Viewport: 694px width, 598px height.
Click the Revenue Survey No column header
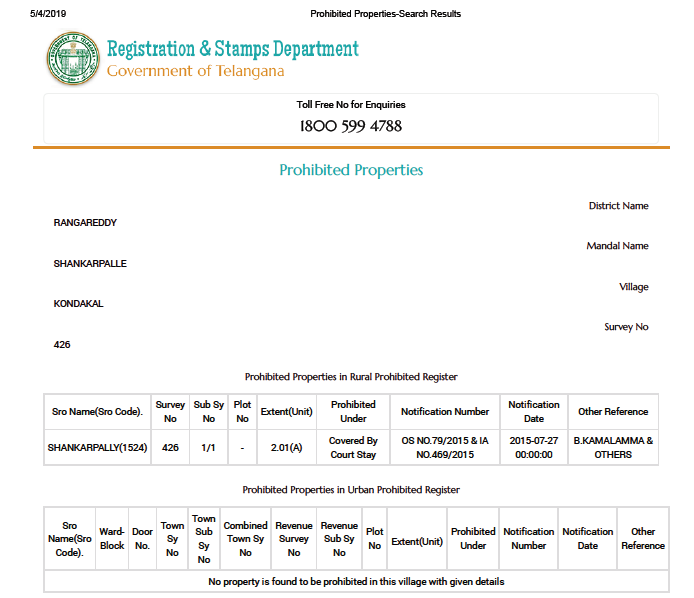click(x=294, y=539)
